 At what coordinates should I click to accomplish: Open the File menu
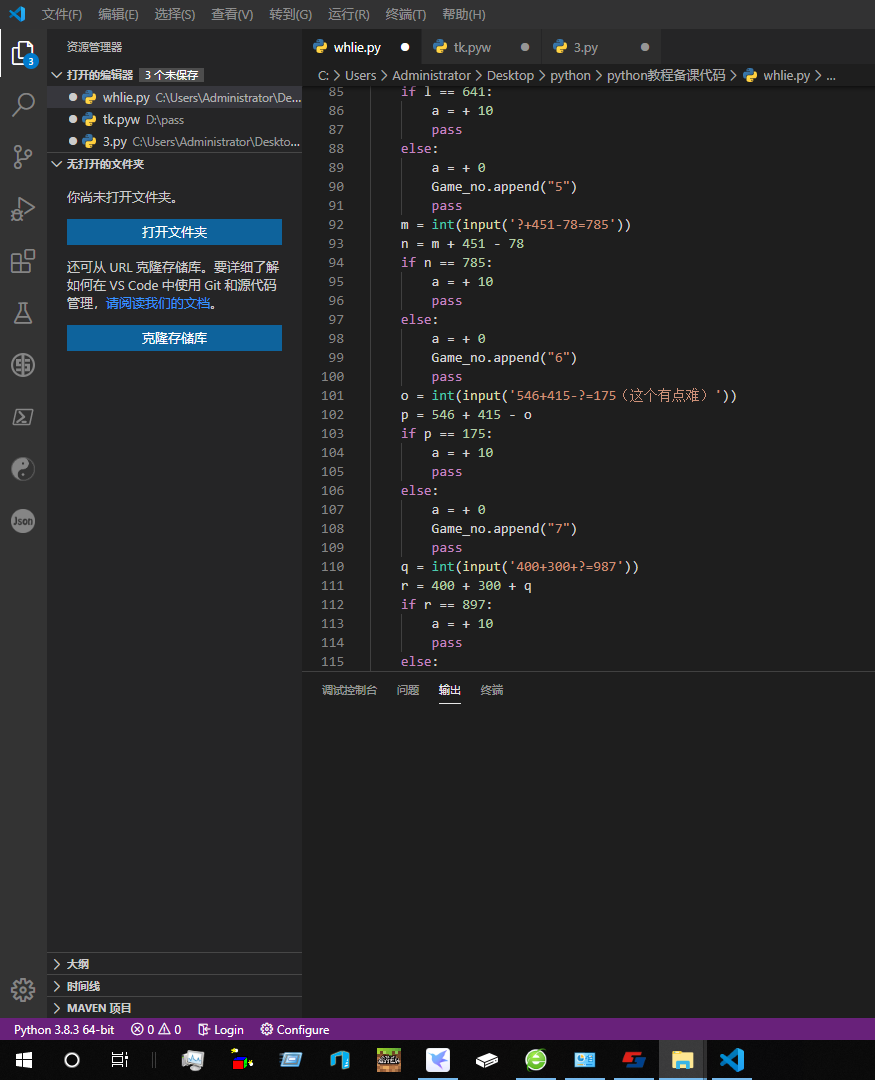(x=62, y=14)
